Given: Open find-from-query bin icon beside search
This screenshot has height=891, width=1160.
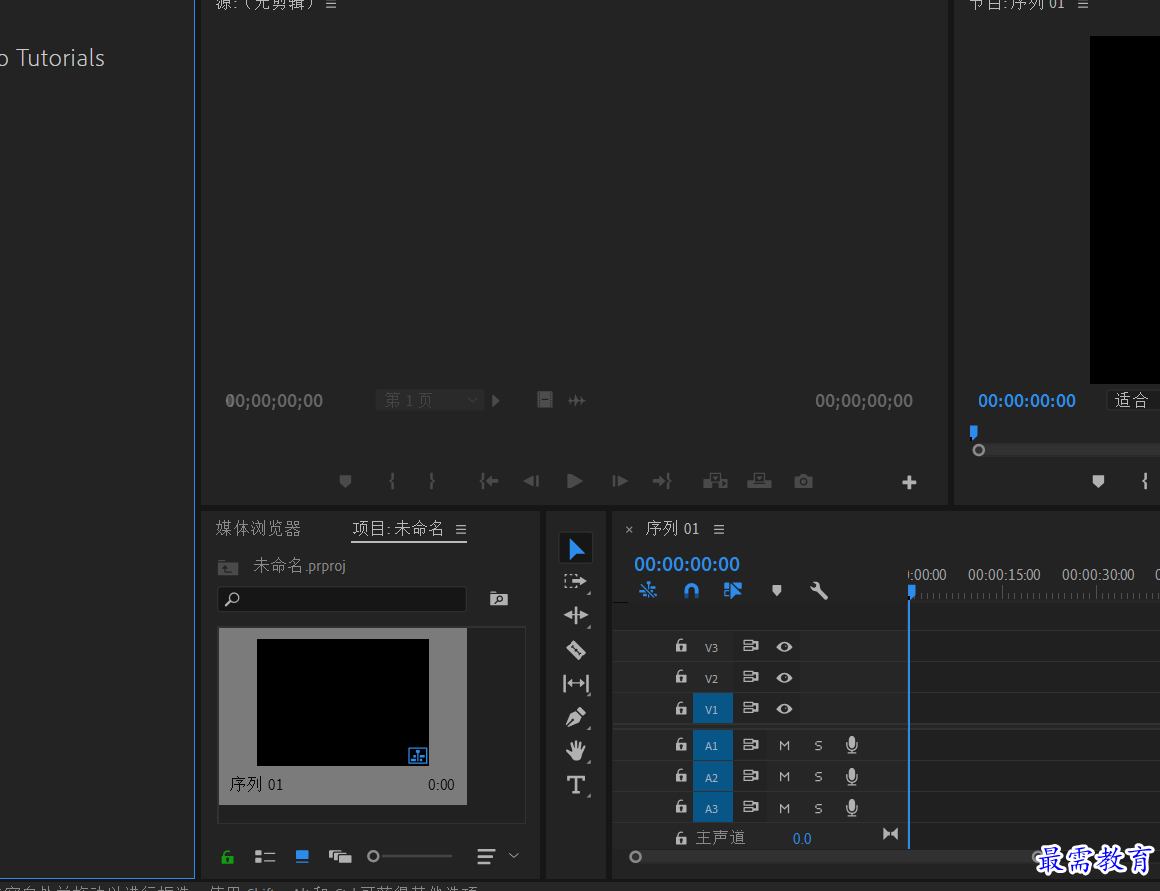Looking at the screenshot, I should point(499,599).
